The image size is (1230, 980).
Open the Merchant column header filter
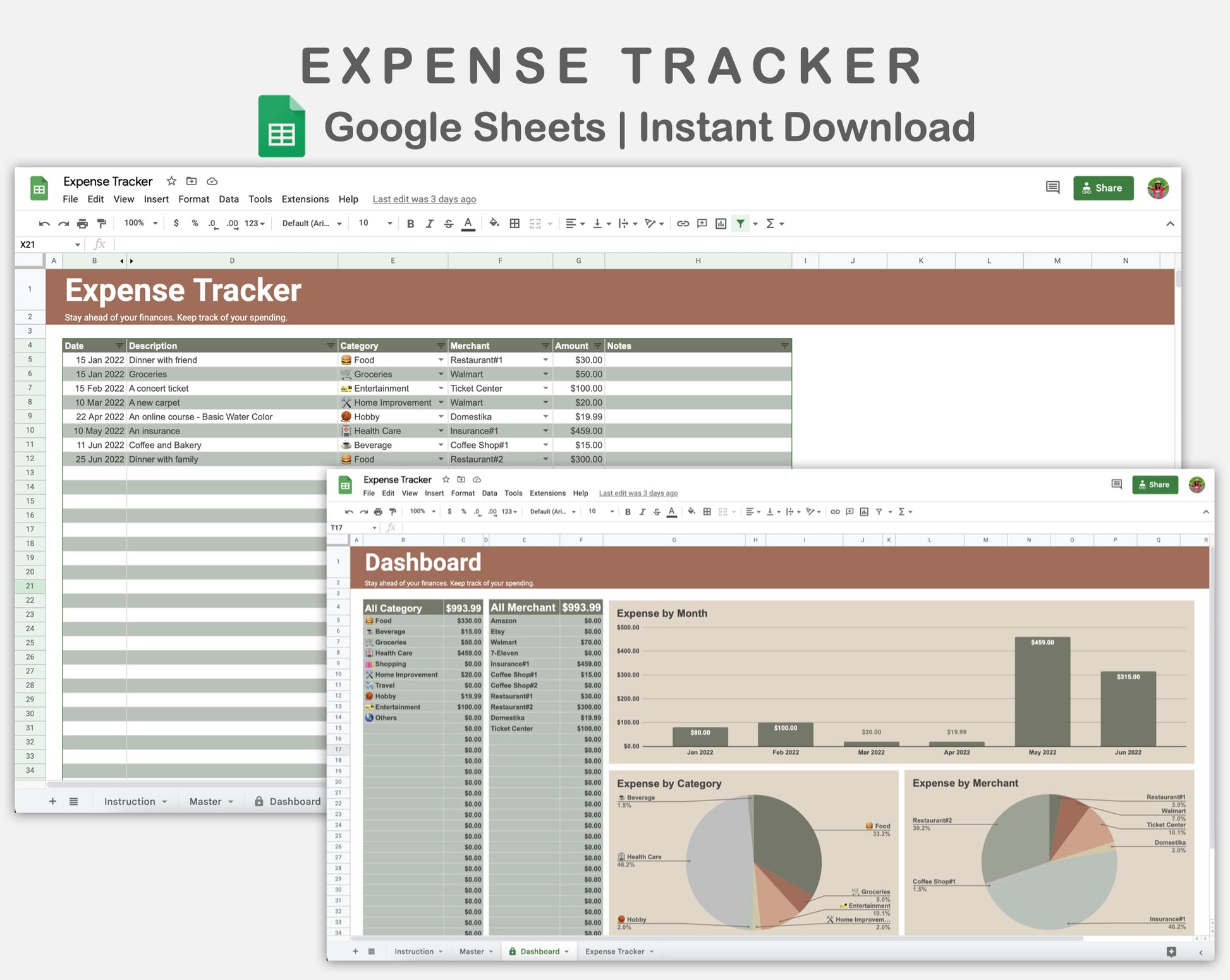545,346
